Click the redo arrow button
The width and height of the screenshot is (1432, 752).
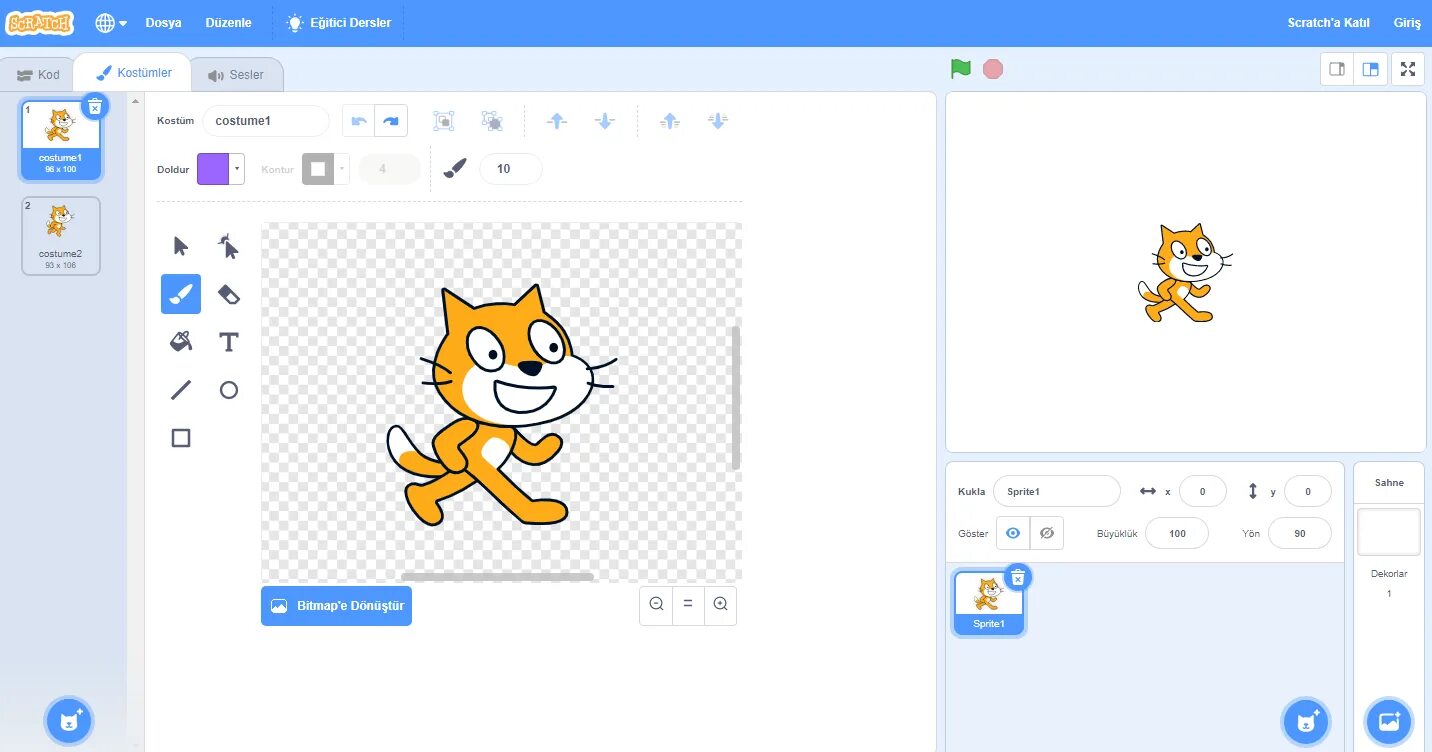point(391,121)
